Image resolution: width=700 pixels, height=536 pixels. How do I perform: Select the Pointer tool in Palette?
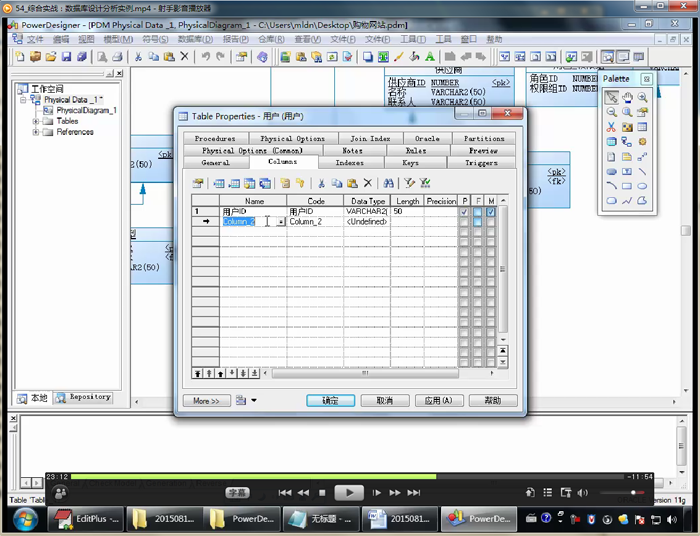tap(611, 97)
